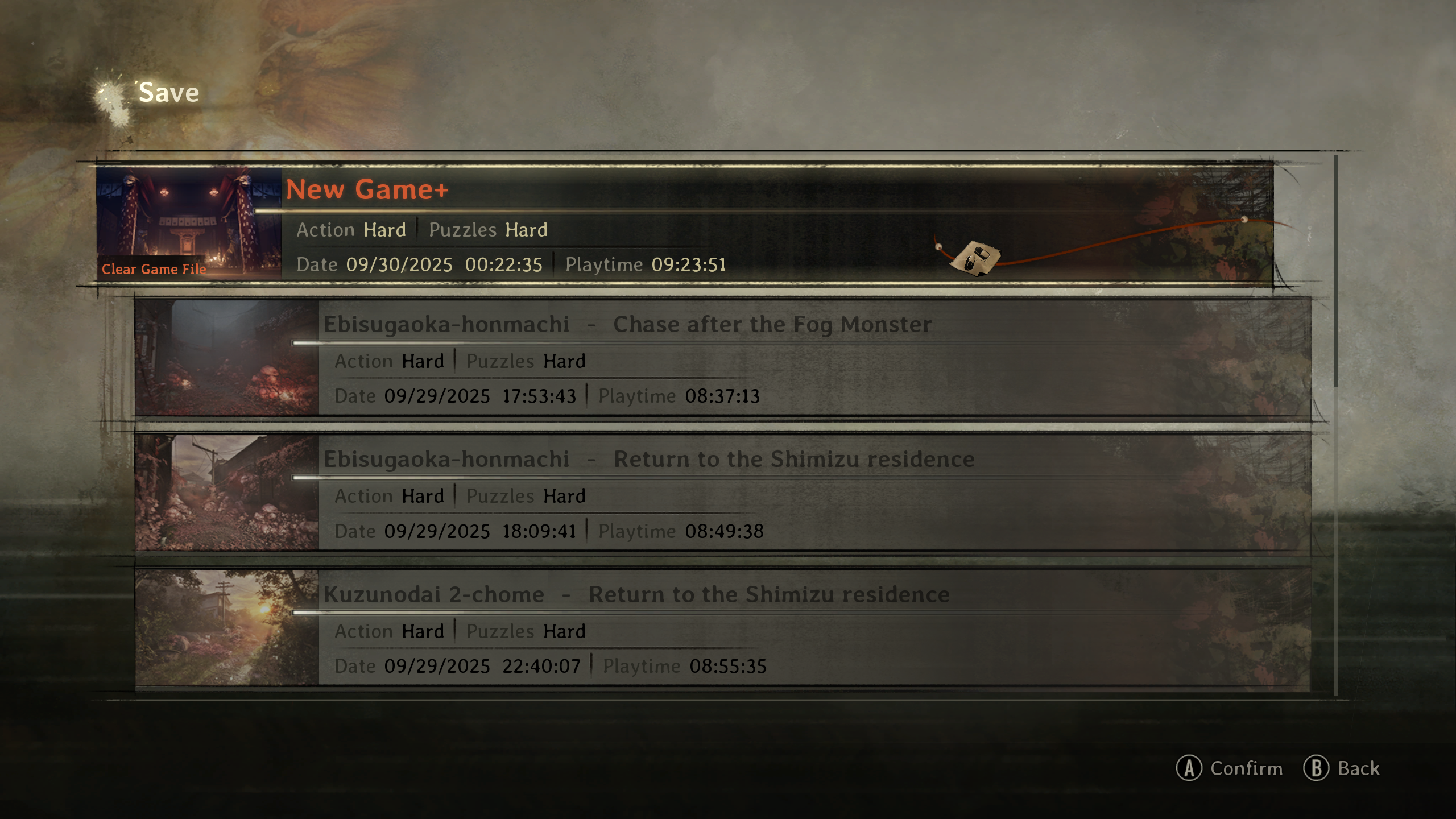
Task: Click the sparkle icon beside Save heading
Action: coord(113,101)
